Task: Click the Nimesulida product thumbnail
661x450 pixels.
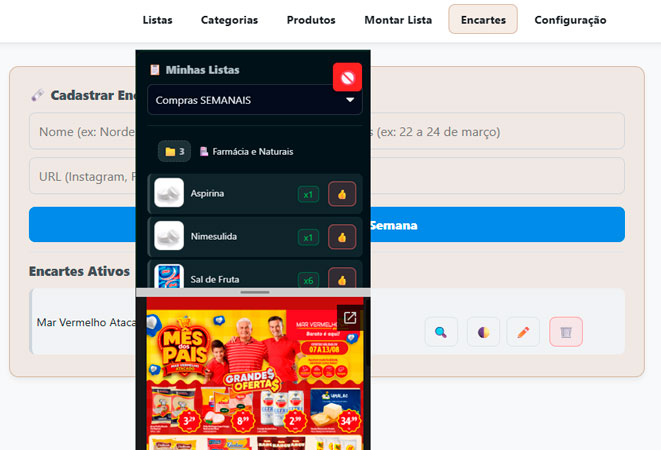Action: click(x=169, y=235)
